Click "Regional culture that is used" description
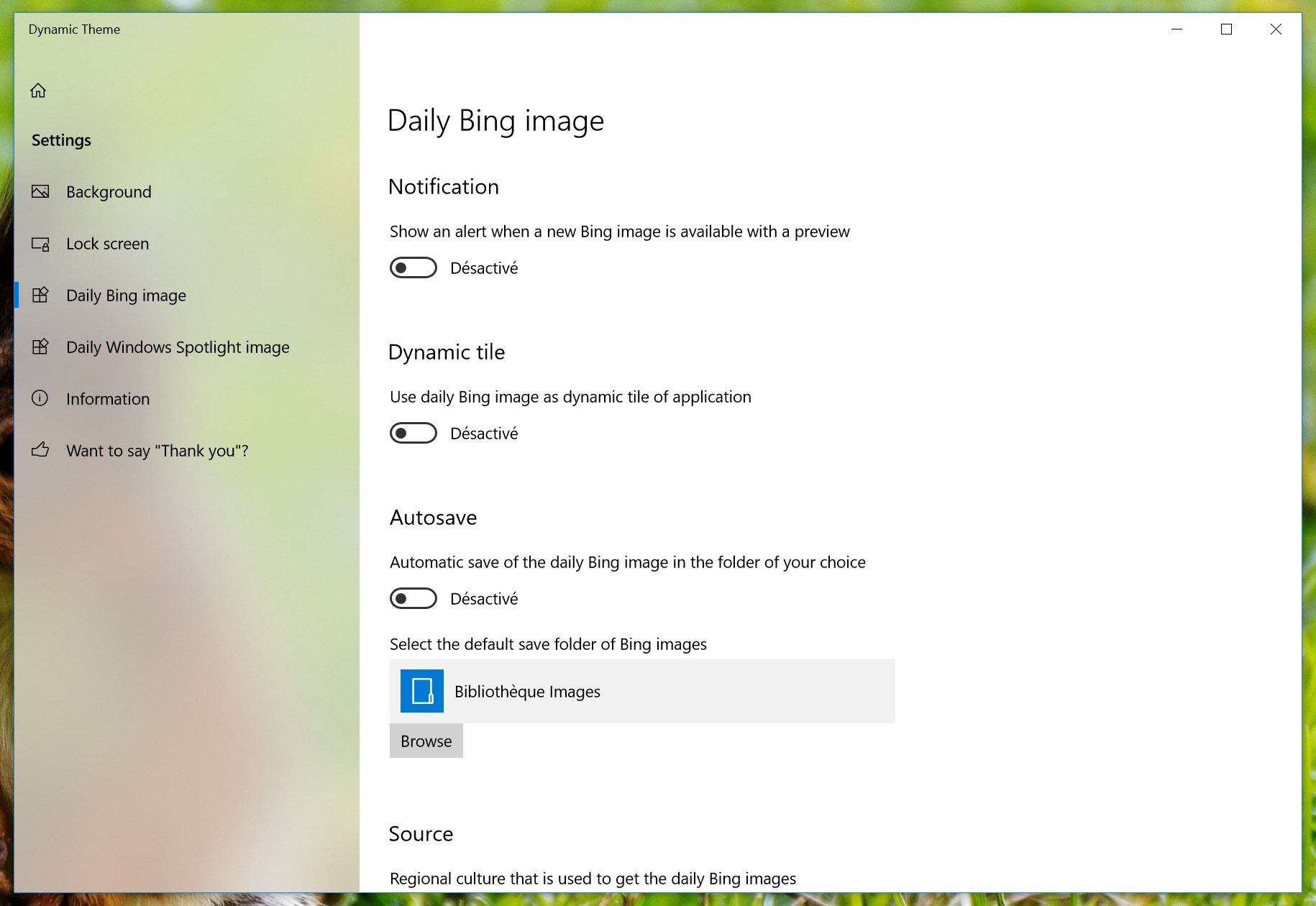The width and height of the screenshot is (1316, 906). pos(593,879)
